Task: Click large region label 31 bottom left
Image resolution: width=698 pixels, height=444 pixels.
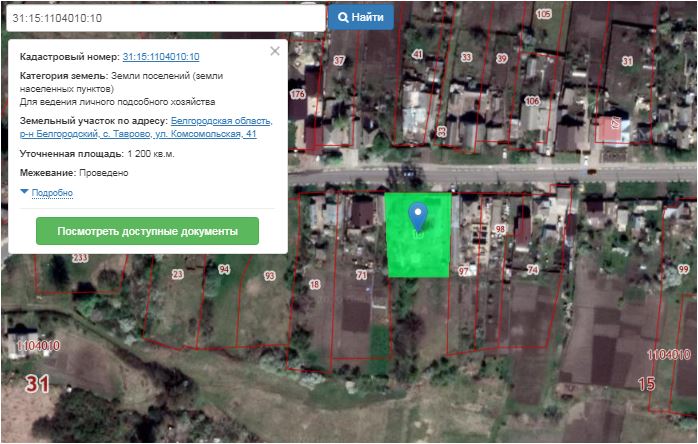Action: point(37,383)
